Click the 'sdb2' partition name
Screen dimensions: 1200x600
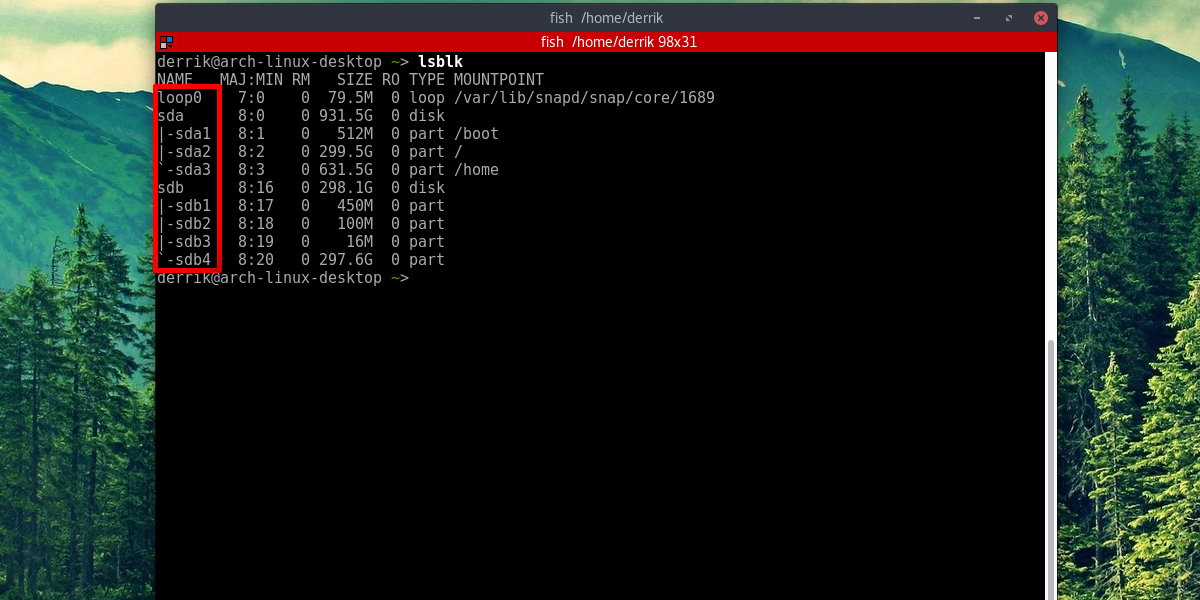(193, 224)
